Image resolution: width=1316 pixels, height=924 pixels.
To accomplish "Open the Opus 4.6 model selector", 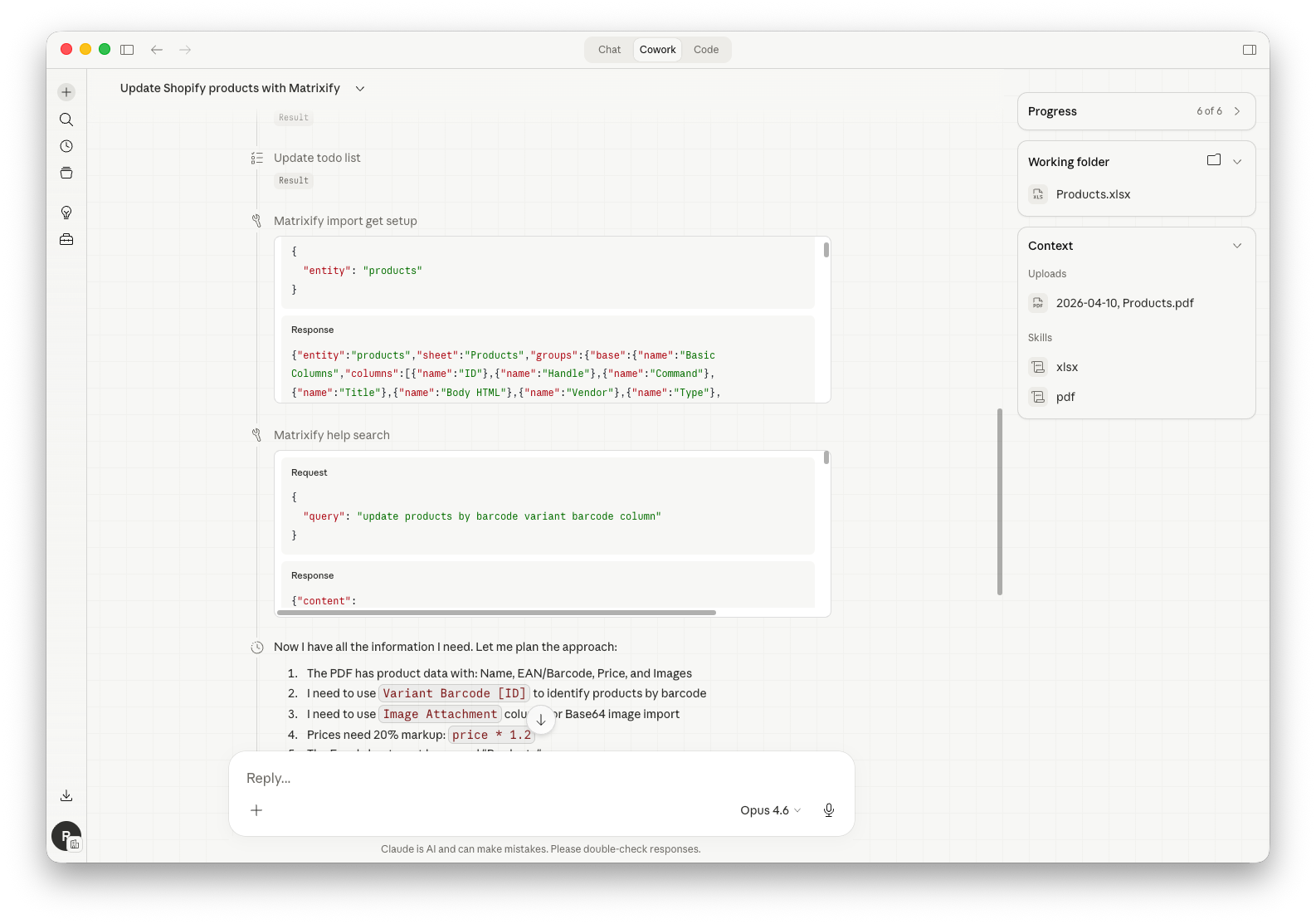I will click(770, 810).
